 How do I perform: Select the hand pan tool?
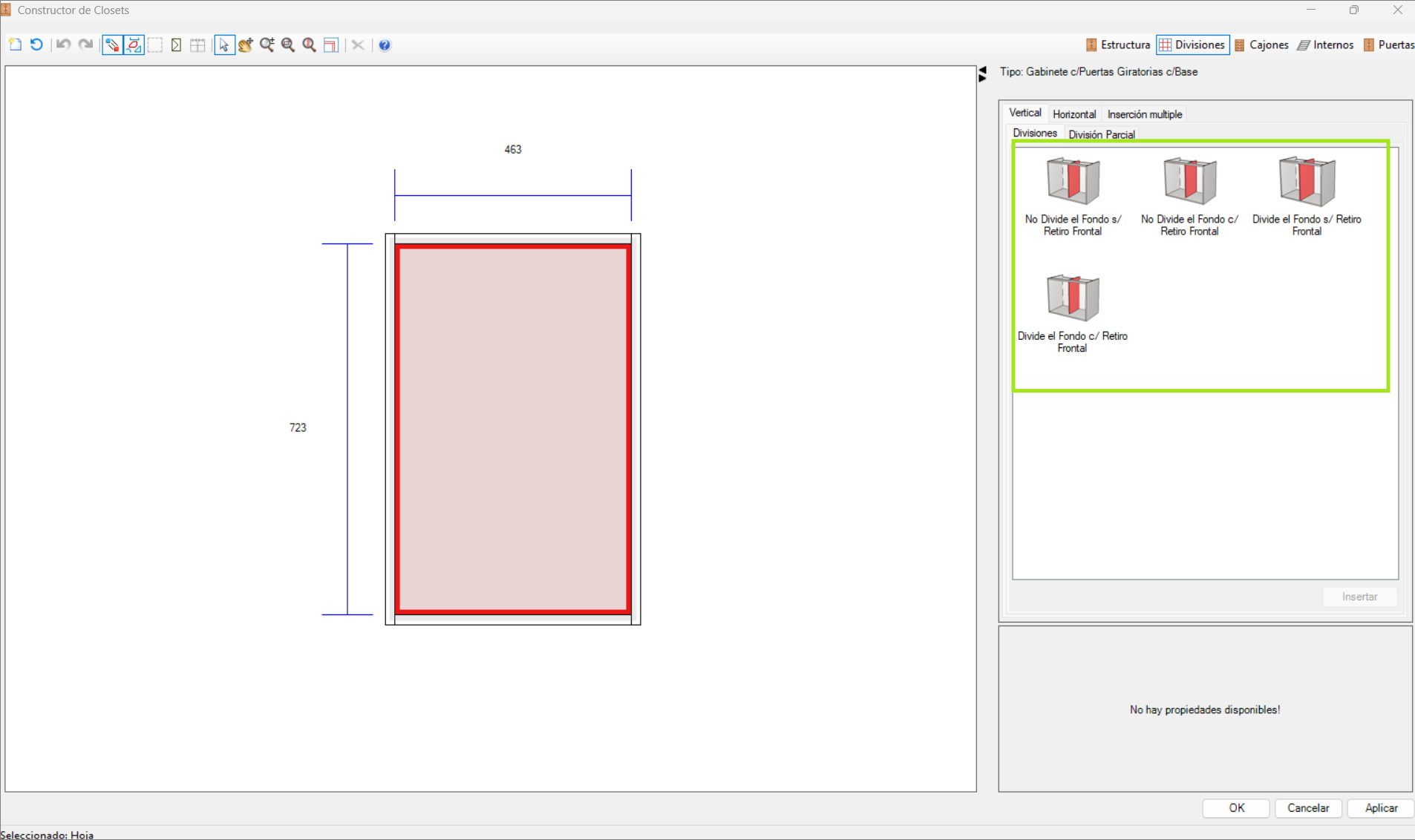pos(246,45)
